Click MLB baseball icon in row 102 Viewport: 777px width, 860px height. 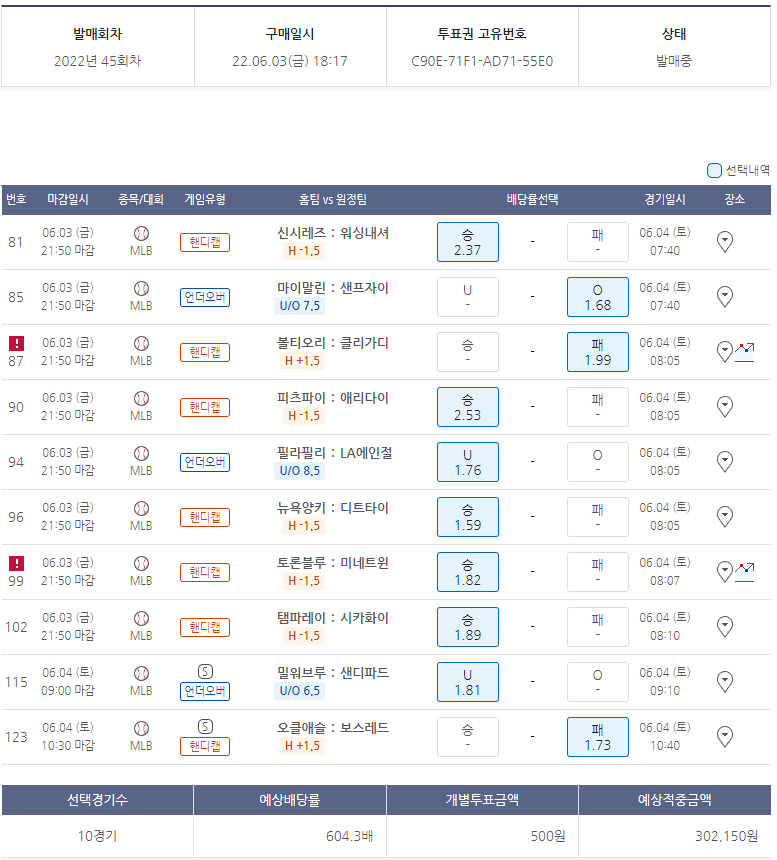point(141,619)
